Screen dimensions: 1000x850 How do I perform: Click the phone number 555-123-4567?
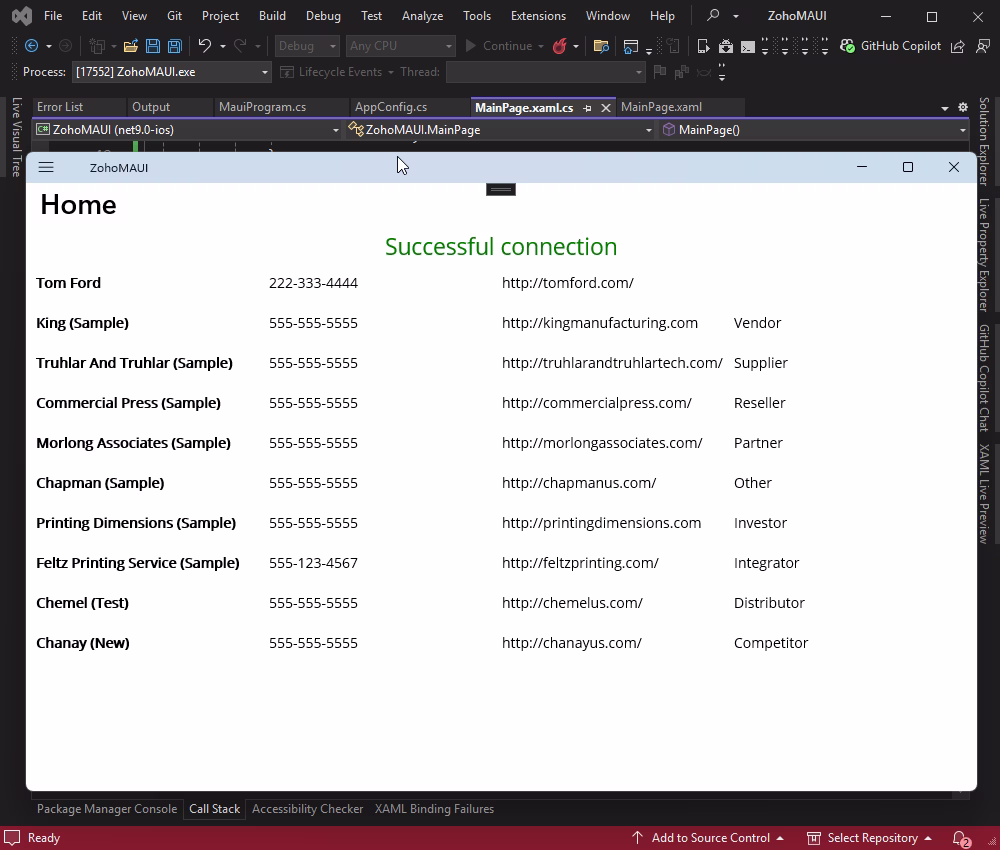[313, 563]
